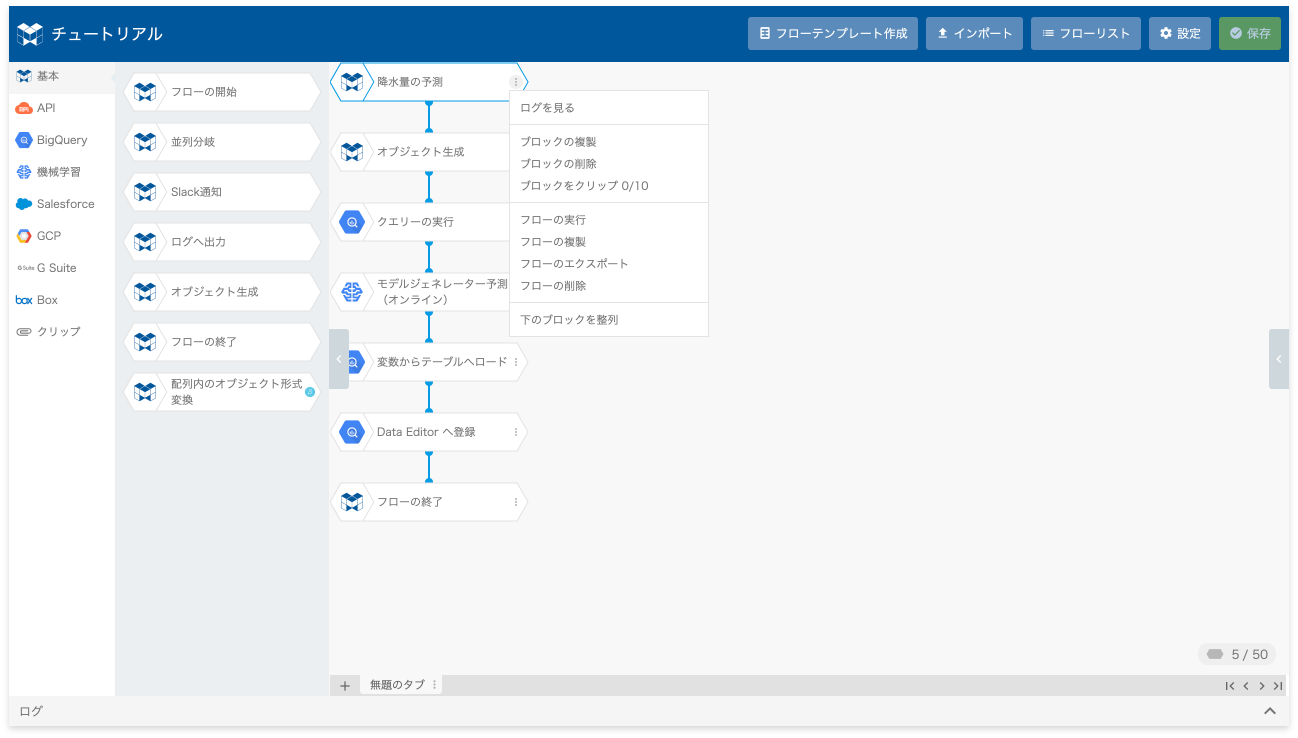This screenshot has width=1298, height=738.
Task: Open the 設定 button
Action: (x=1180, y=33)
